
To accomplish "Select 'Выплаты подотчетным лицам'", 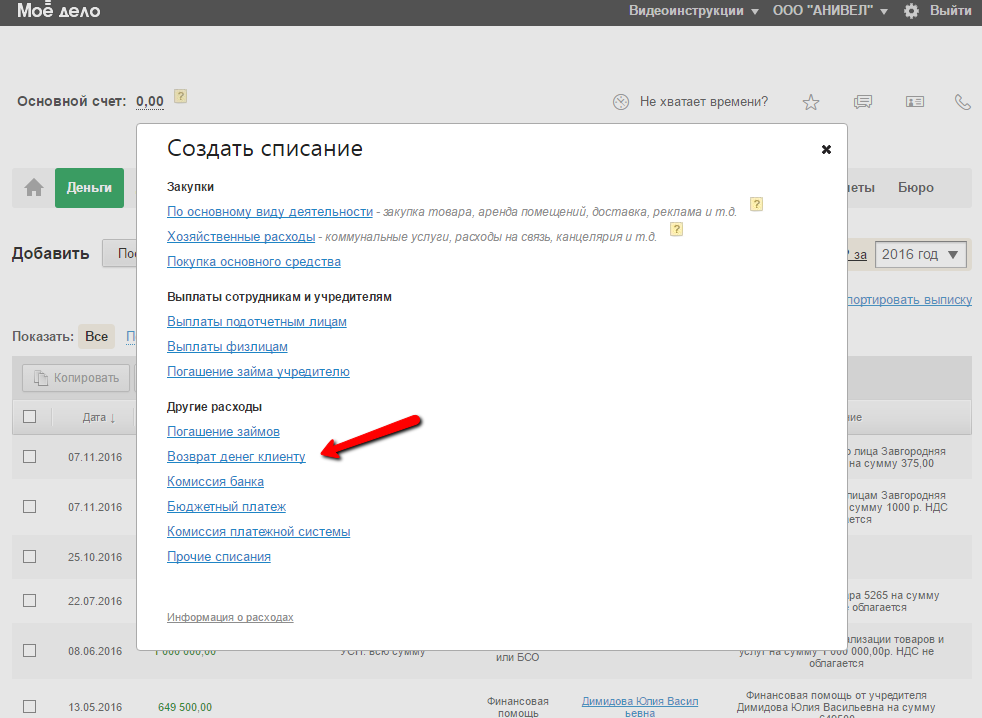I will tap(257, 321).
